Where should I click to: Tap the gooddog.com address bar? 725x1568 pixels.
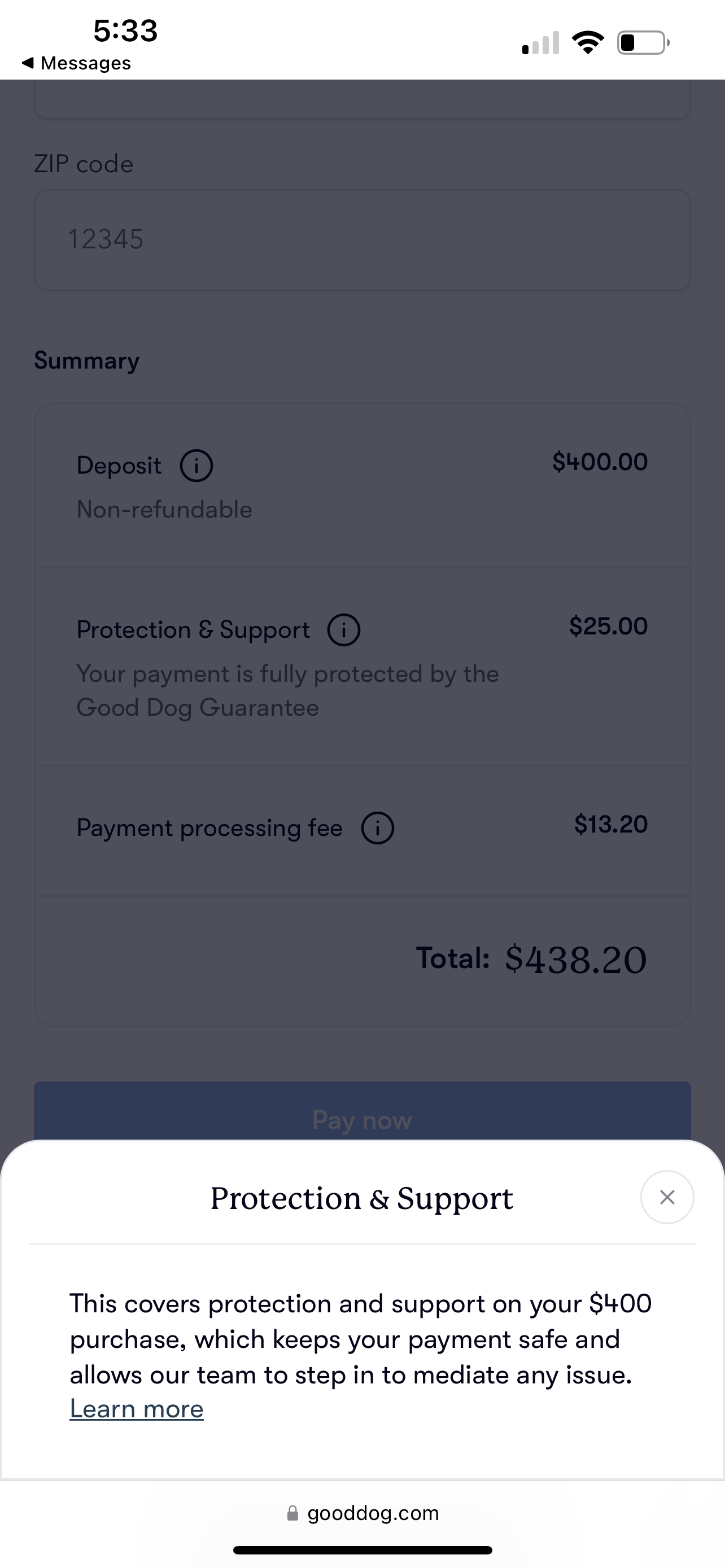(362, 1513)
